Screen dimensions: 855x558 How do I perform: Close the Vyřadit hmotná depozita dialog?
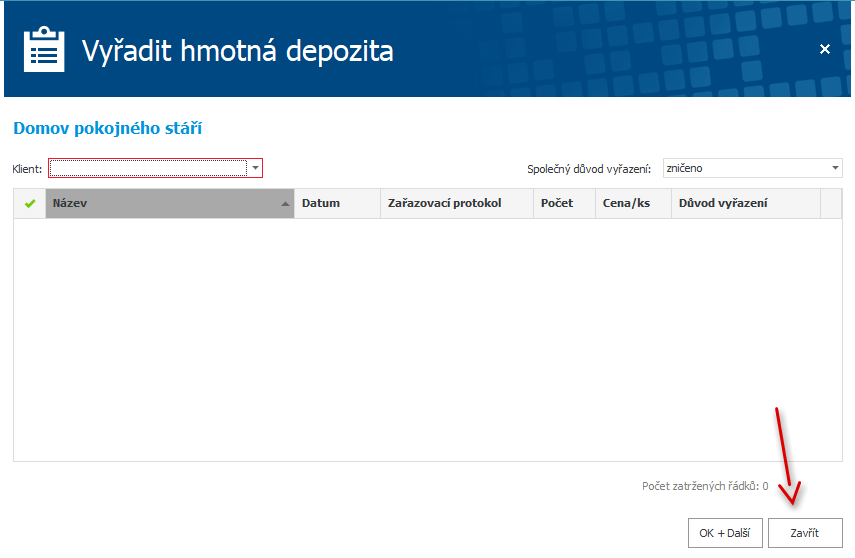click(x=824, y=50)
